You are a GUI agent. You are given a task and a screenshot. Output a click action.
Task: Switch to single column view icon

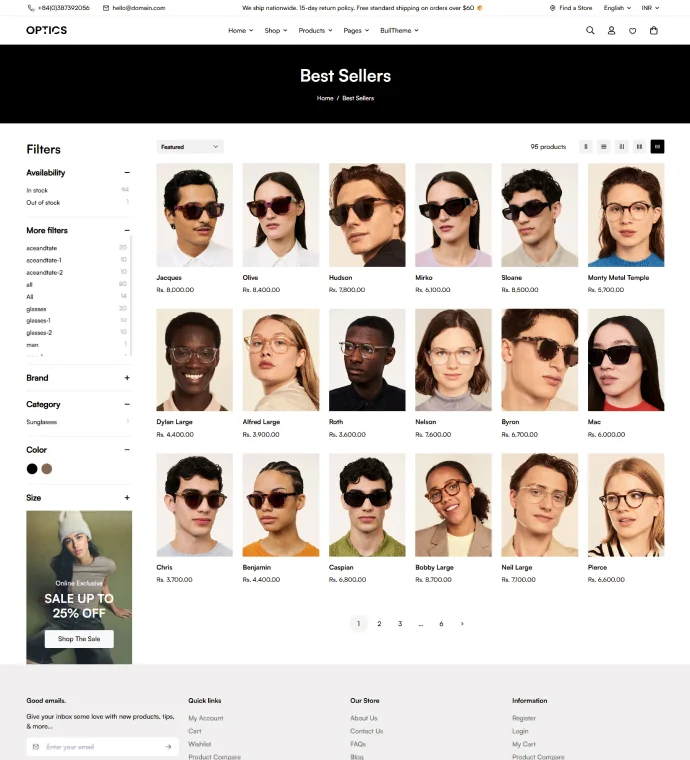click(586, 146)
